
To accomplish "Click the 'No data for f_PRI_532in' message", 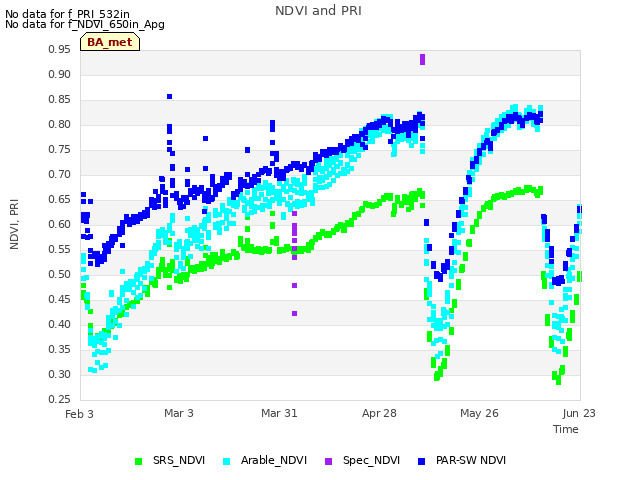I will coord(67,14).
